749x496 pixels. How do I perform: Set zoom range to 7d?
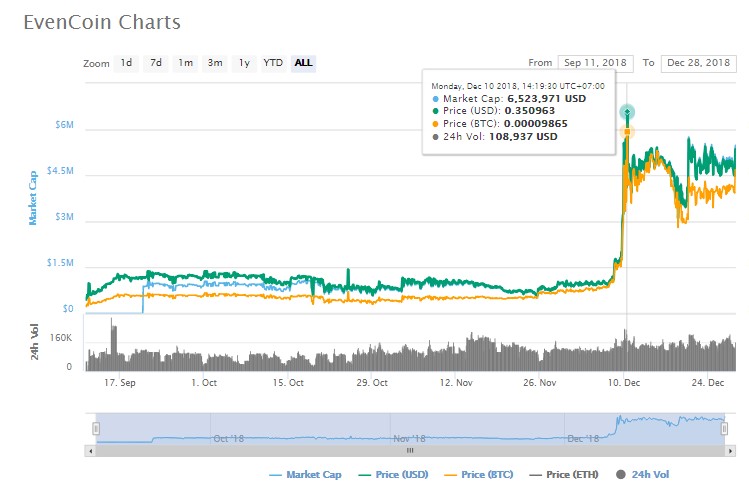pos(156,63)
